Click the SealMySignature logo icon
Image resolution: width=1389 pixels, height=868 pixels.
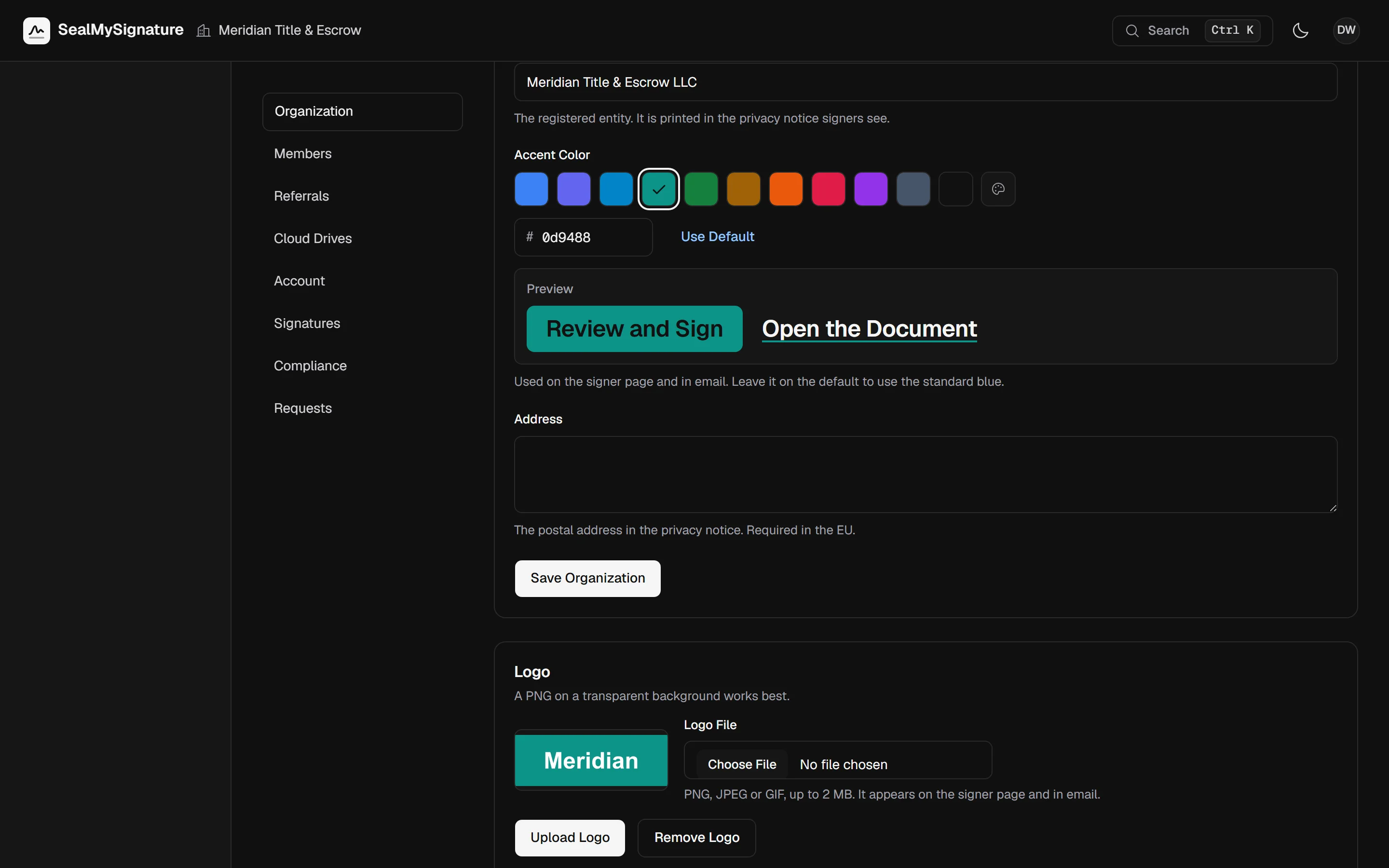point(36,30)
